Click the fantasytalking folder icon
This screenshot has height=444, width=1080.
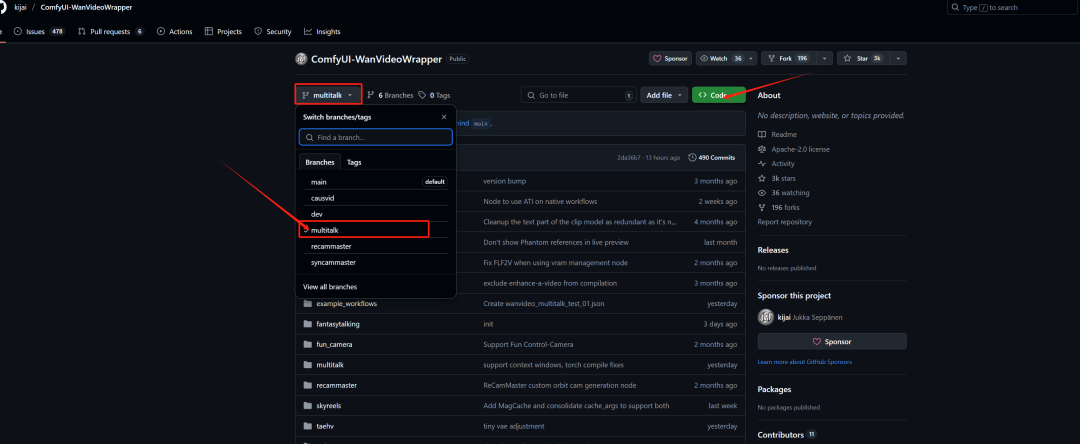pos(308,324)
